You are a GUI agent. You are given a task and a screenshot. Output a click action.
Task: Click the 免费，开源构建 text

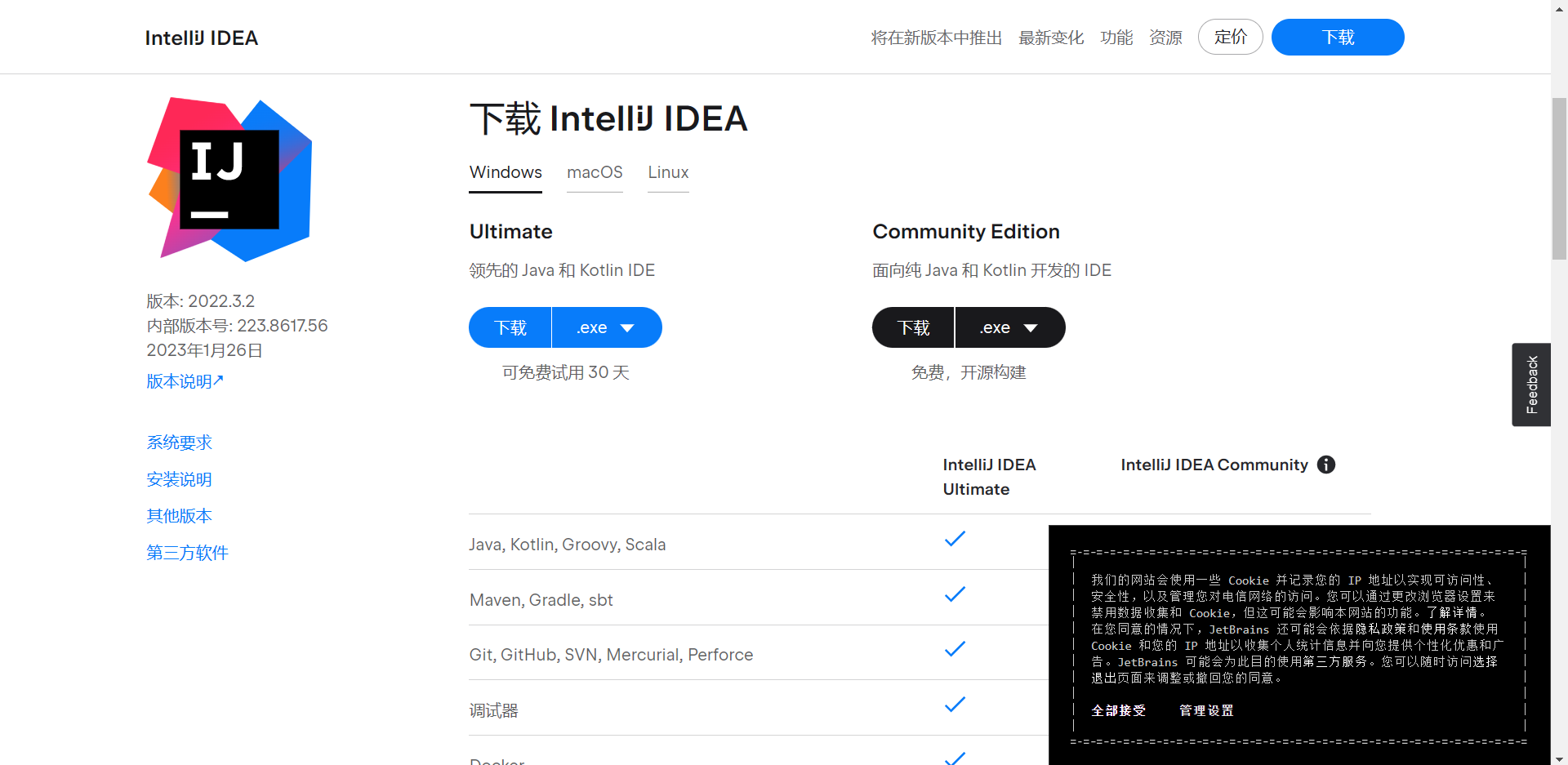pyautogui.click(x=969, y=372)
